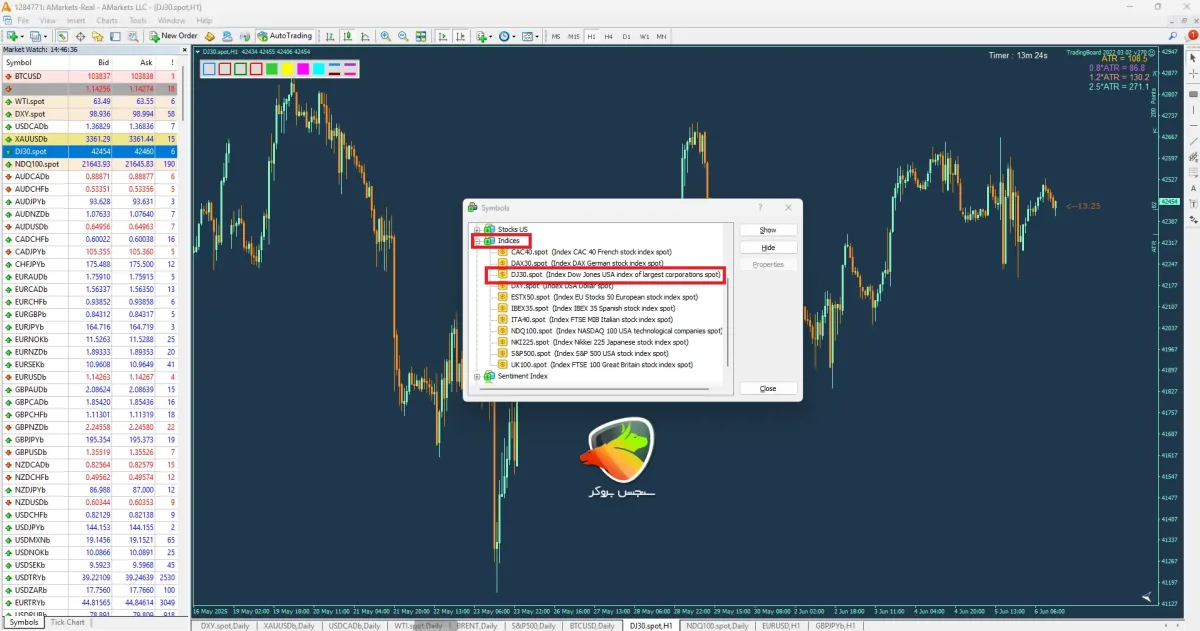
Task: Close the Market Watch panel with X
Action: click(184, 49)
